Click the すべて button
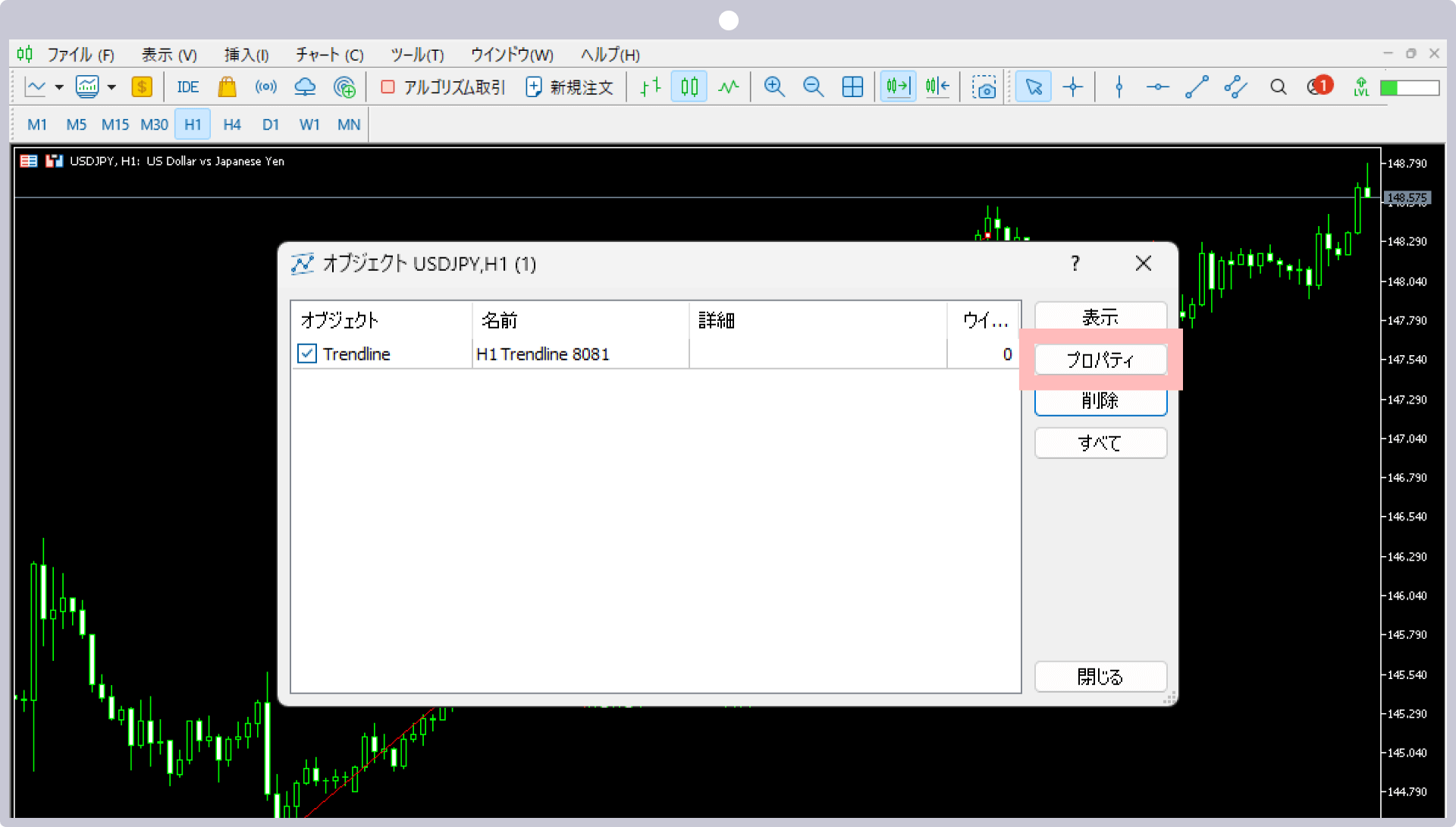 (1100, 443)
